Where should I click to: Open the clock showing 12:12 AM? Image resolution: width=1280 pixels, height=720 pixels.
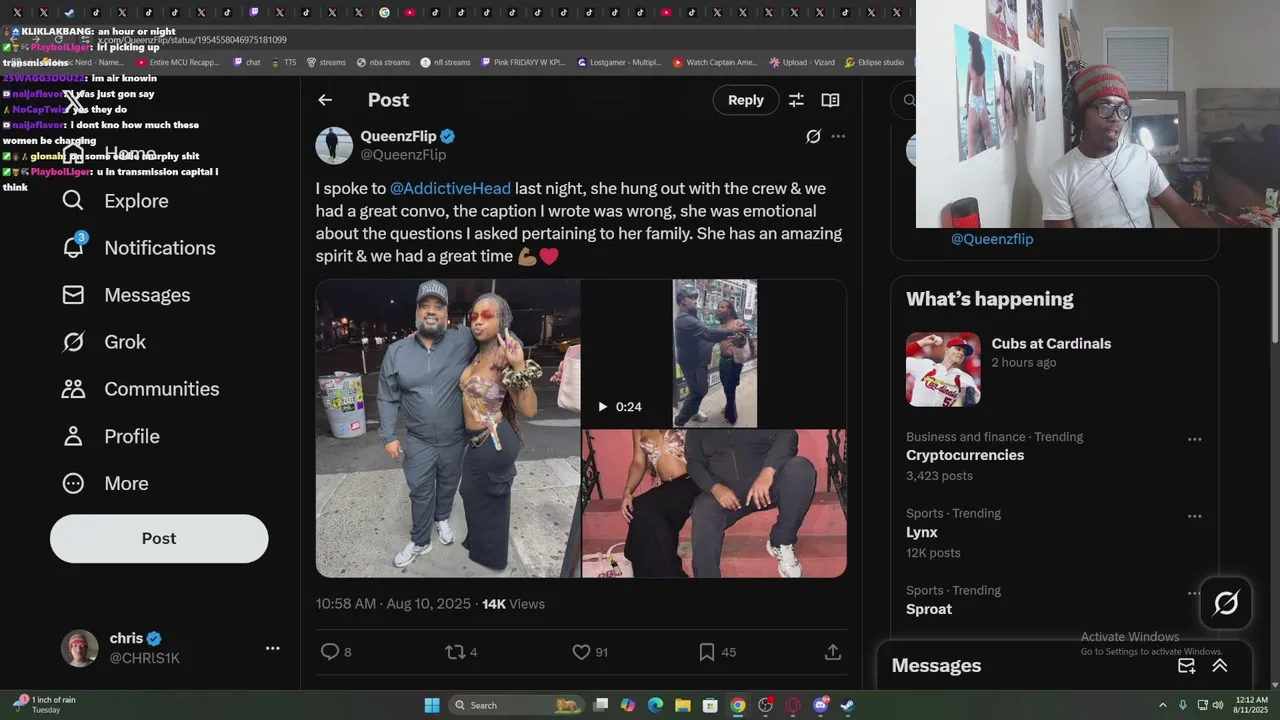pyautogui.click(x=1250, y=705)
